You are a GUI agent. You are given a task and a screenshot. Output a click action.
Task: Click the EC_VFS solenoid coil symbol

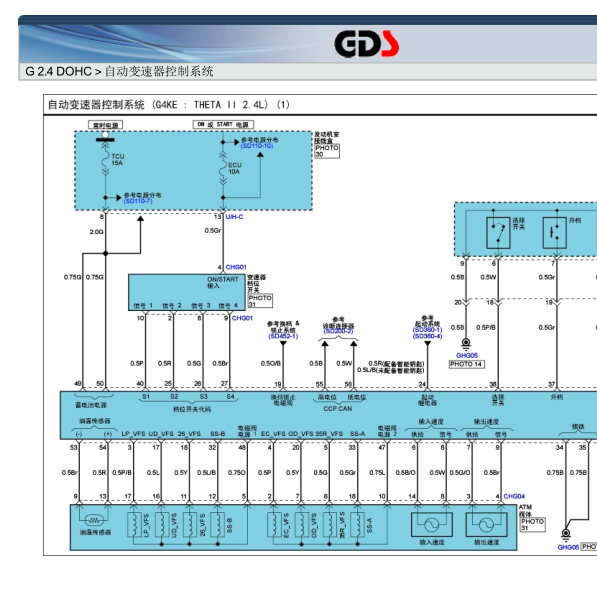(274, 525)
